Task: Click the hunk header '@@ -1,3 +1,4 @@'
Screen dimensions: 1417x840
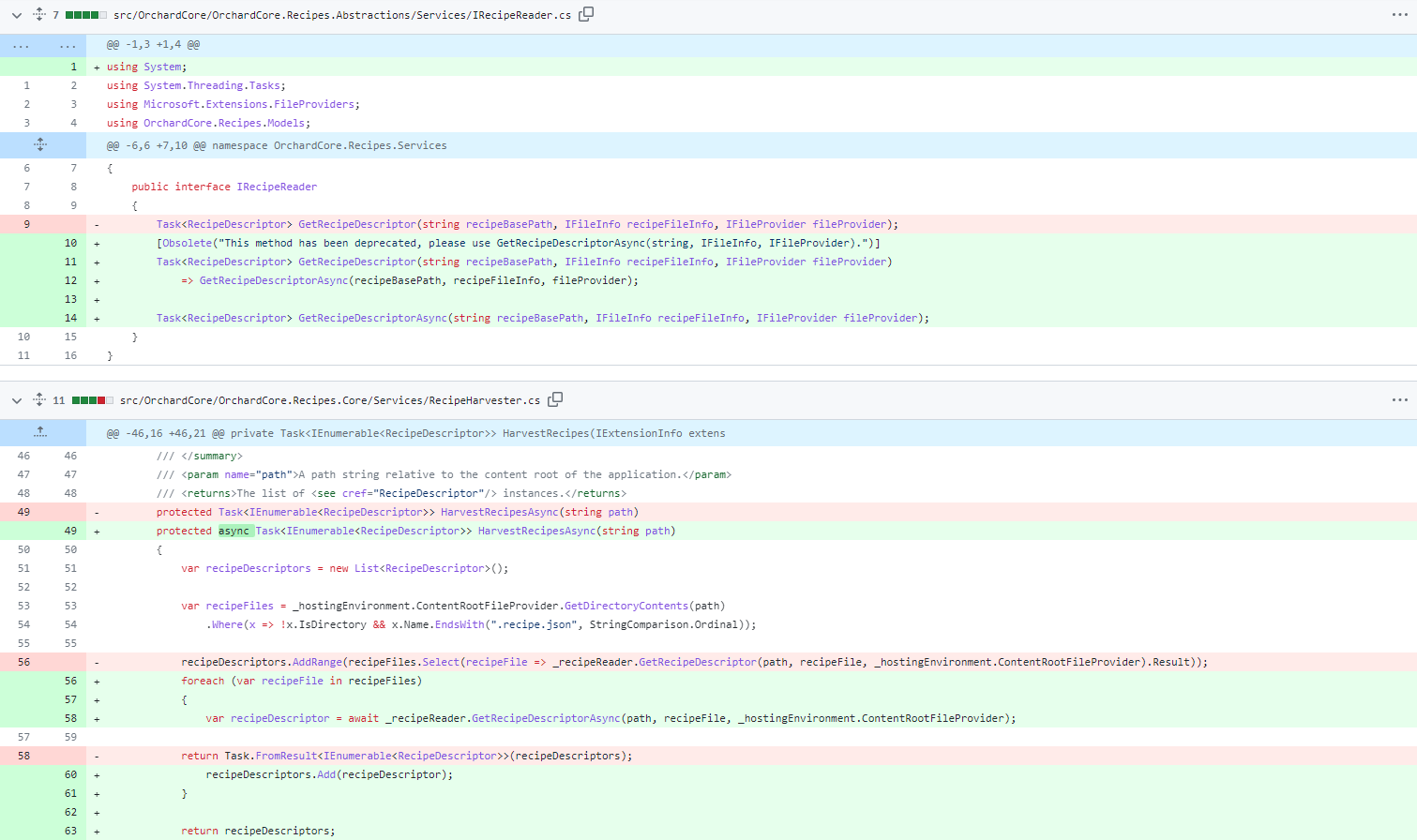Action: [x=153, y=44]
